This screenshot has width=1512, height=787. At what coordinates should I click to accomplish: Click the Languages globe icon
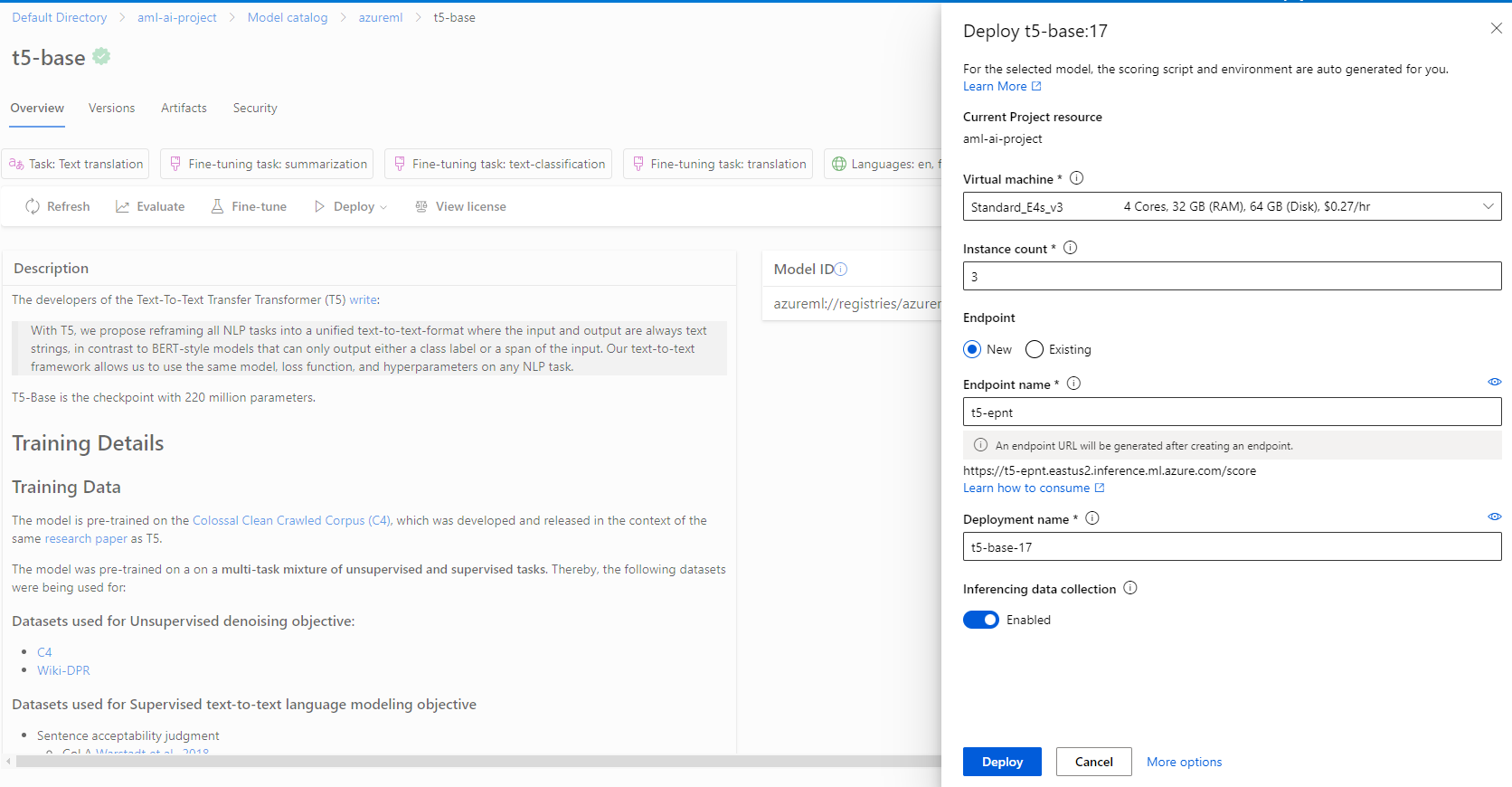pos(839,164)
